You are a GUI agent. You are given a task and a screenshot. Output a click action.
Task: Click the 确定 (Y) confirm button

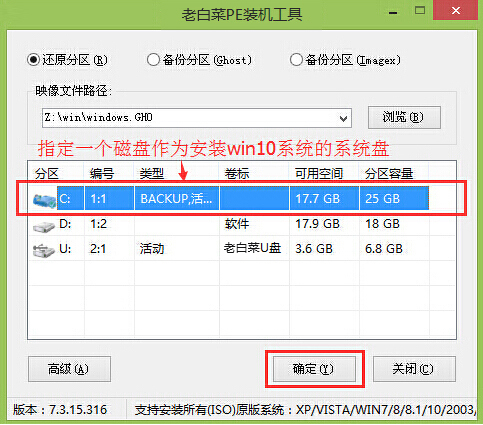(314, 369)
